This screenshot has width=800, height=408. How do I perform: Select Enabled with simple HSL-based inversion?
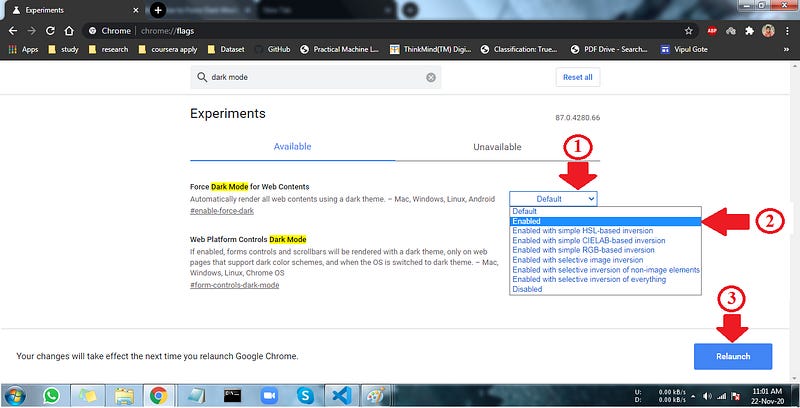click(x=605, y=231)
